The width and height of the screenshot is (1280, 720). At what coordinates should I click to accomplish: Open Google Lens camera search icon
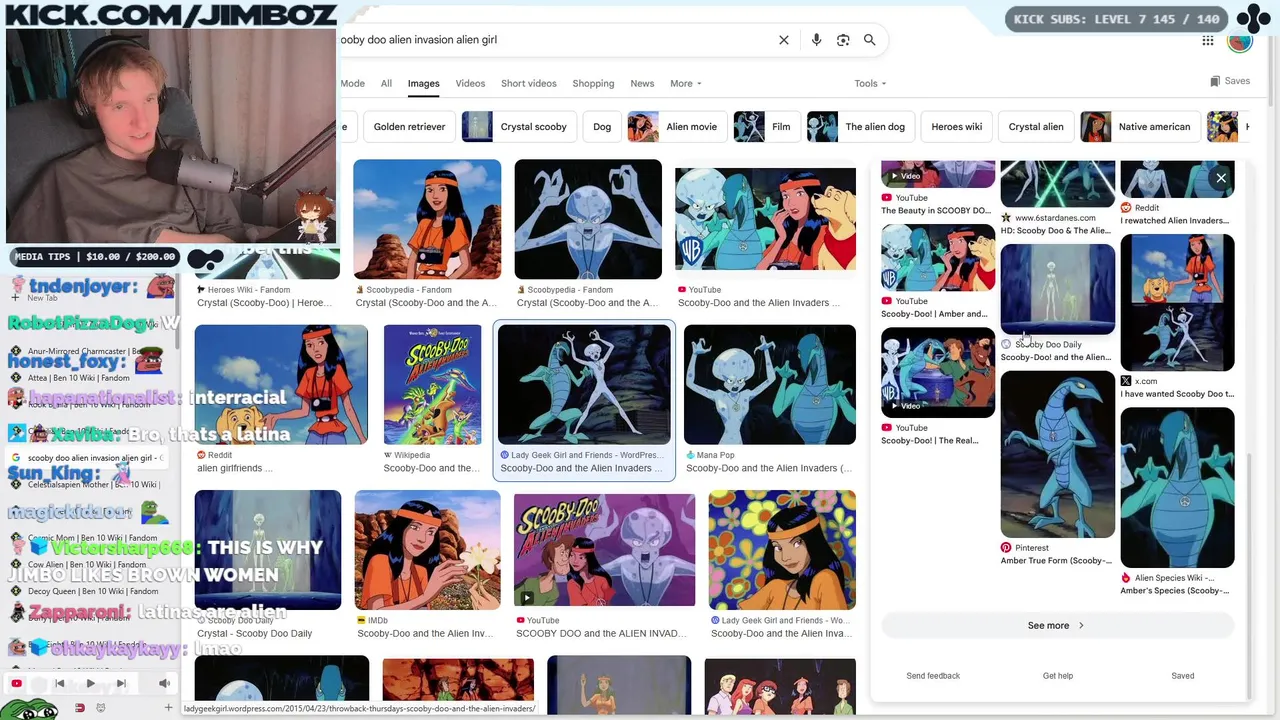(843, 40)
